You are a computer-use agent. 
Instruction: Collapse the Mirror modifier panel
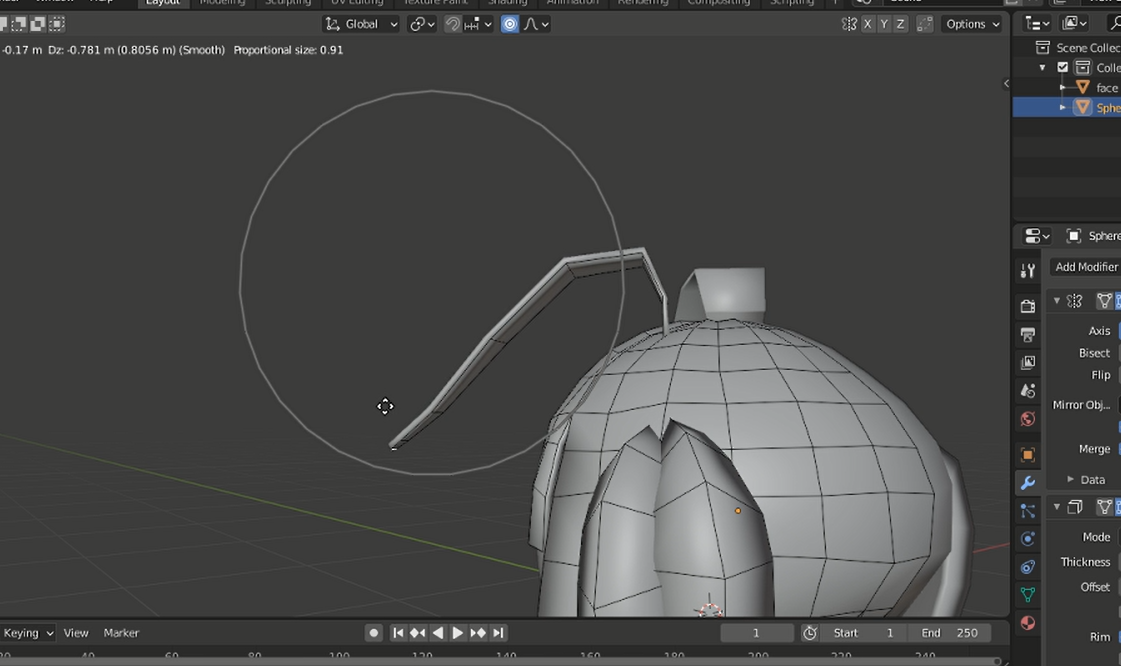pyautogui.click(x=1057, y=301)
